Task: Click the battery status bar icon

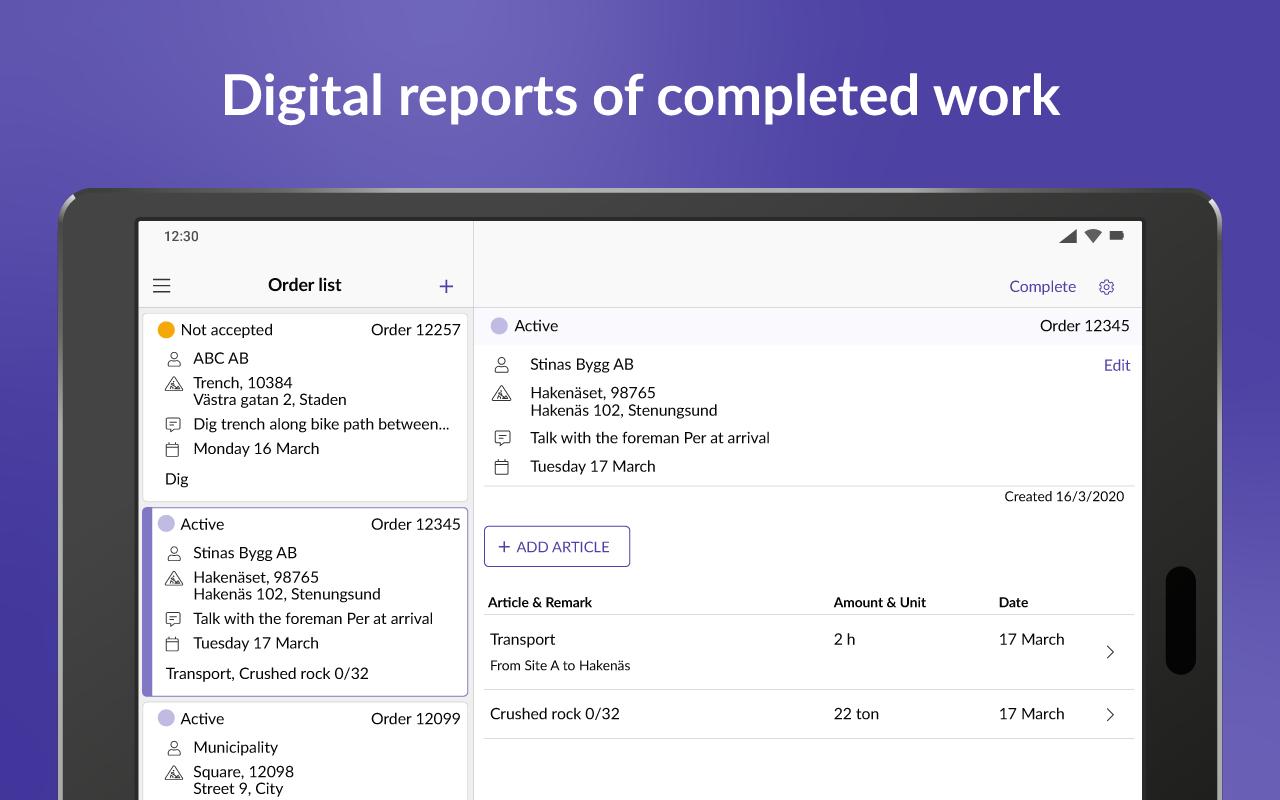Action: [x=1117, y=236]
